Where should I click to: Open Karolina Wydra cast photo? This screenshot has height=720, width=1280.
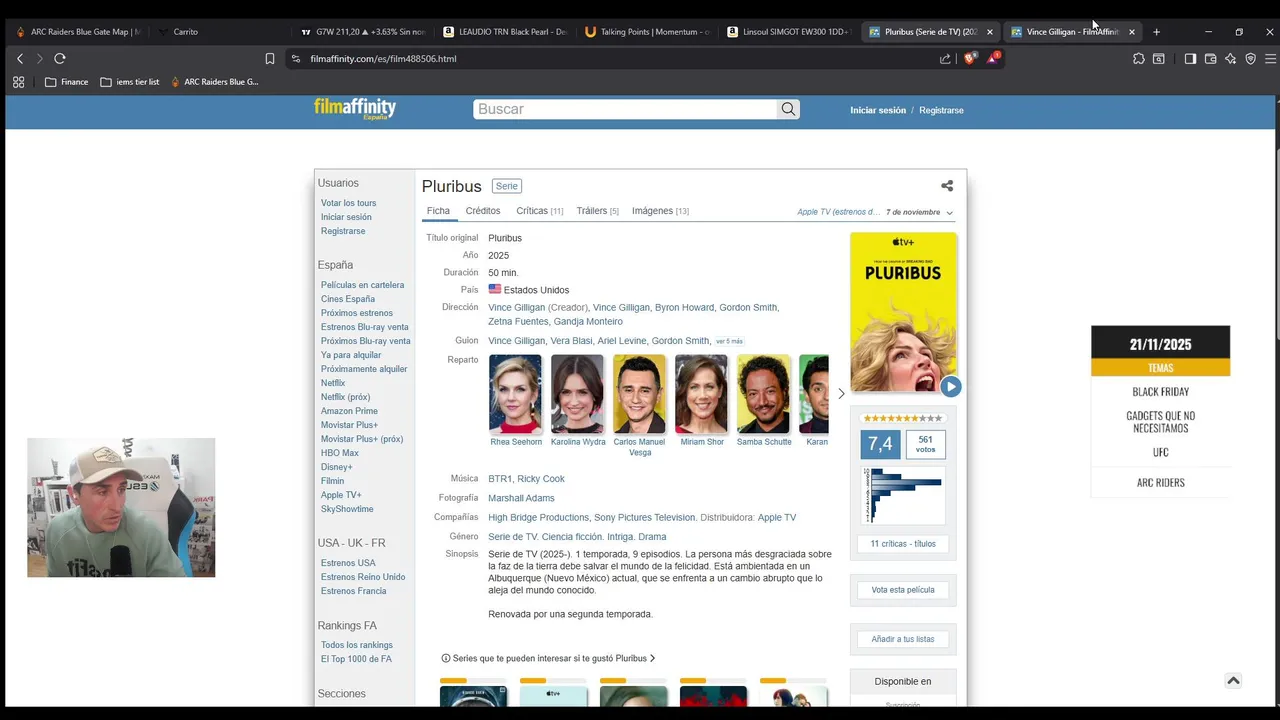pos(577,394)
